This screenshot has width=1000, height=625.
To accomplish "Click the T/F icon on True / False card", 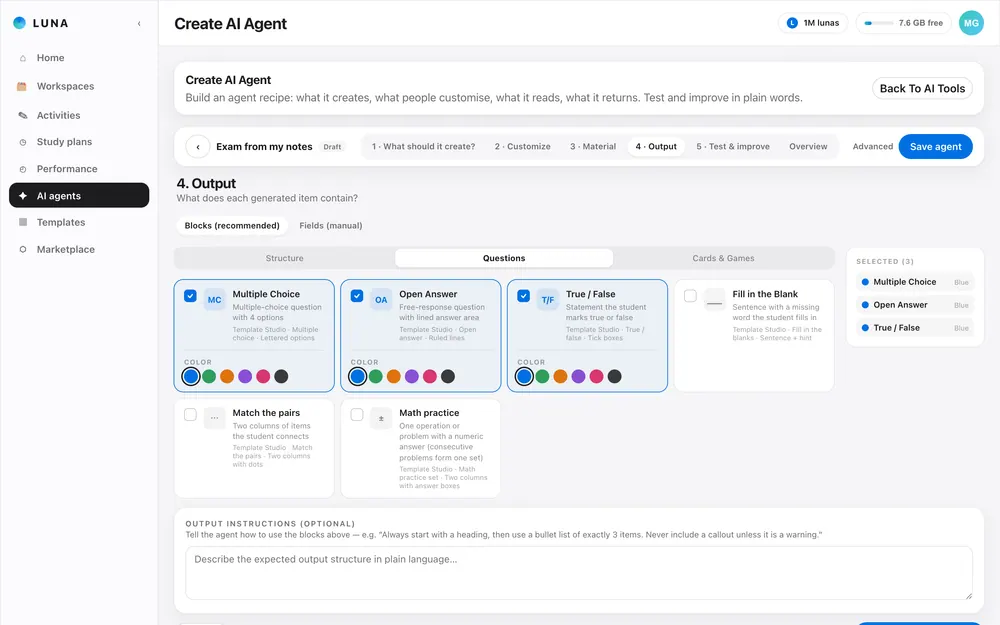I will (x=548, y=300).
